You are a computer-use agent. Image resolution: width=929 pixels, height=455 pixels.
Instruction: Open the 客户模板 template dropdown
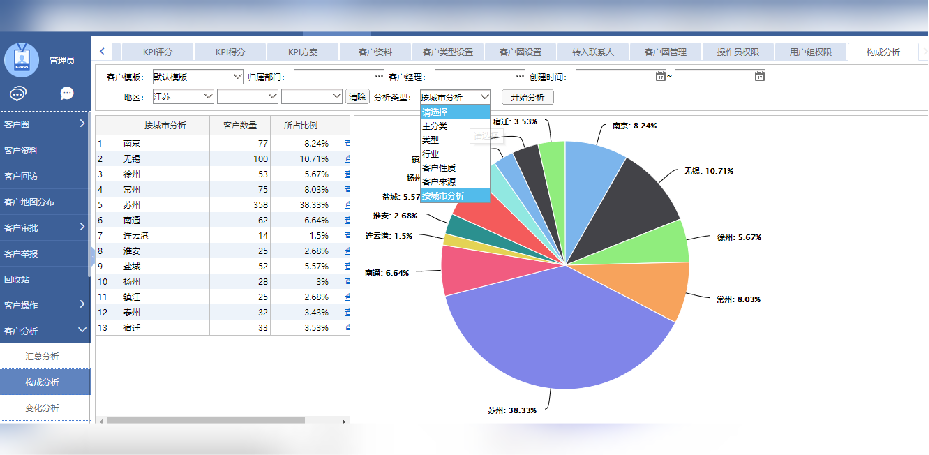pos(236,76)
